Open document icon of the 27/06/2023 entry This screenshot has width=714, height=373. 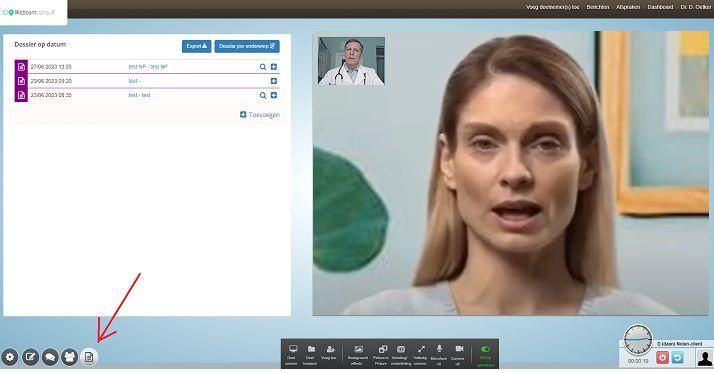[21, 67]
